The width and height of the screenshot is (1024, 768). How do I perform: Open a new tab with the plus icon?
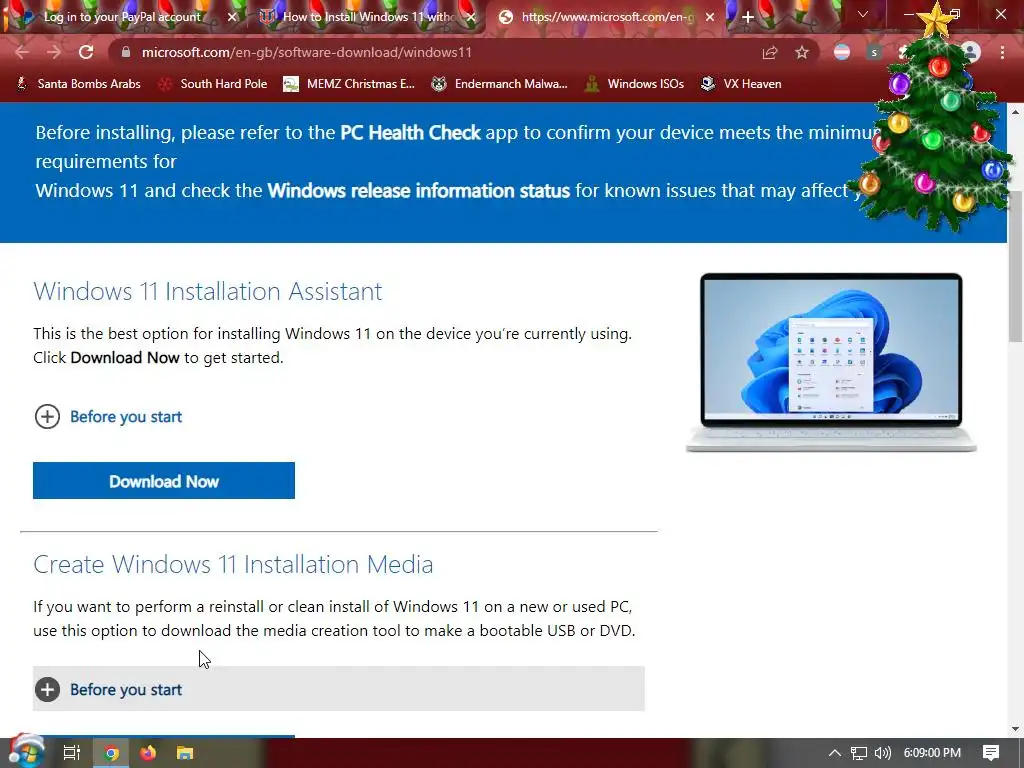click(748, 17)
